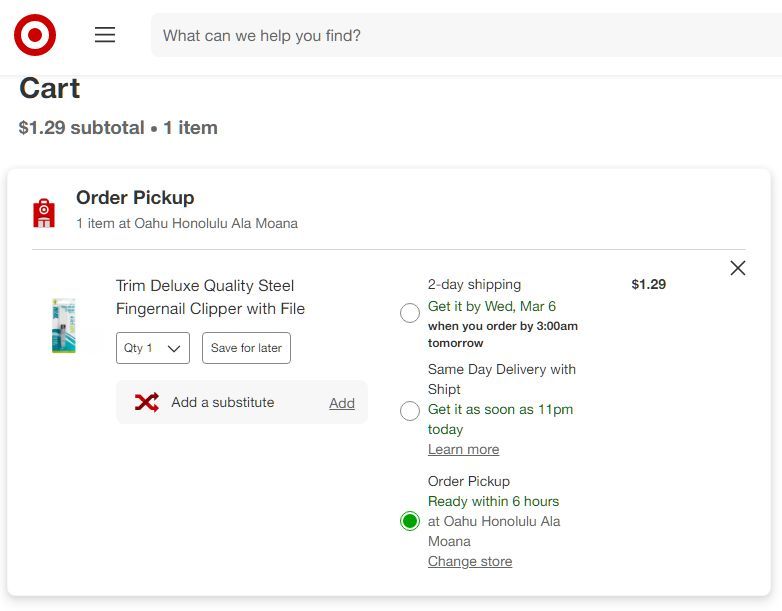Screen dimensions: 782x611
Task: Open the hamburger navigation menu
Action: pos(105,35)
